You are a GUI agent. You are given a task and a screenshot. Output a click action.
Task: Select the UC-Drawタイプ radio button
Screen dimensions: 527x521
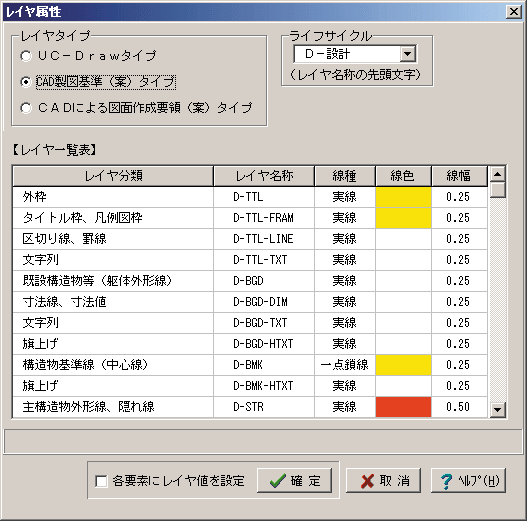[26, 56]
